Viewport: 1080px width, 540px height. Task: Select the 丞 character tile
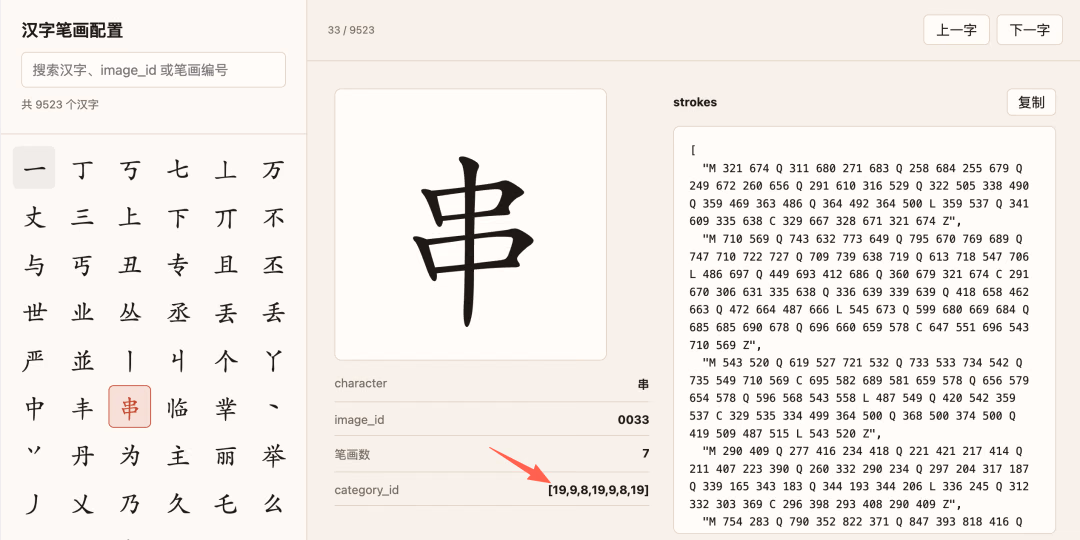[x=178, y=312]
